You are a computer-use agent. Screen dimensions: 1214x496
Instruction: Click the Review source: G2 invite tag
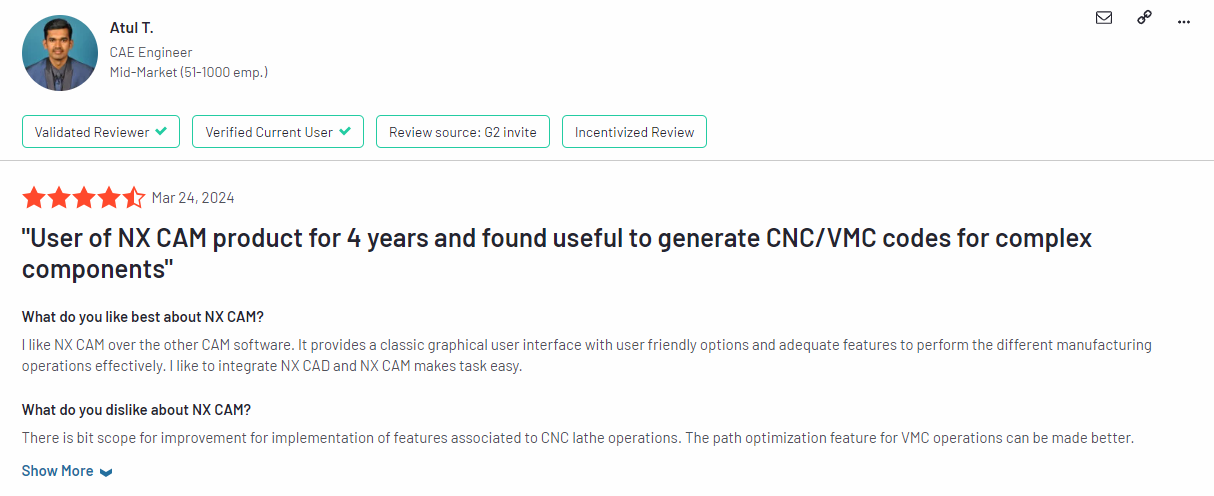point(462,132)
